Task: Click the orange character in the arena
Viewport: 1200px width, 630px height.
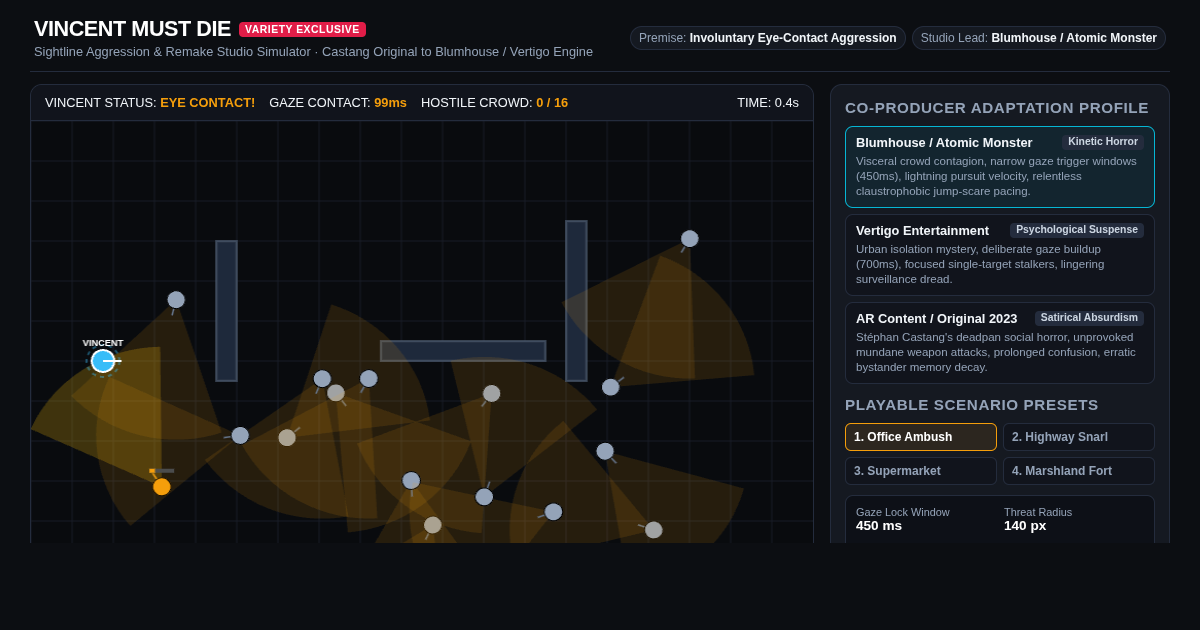Action: pyautogui.click(x=162, y=487)
